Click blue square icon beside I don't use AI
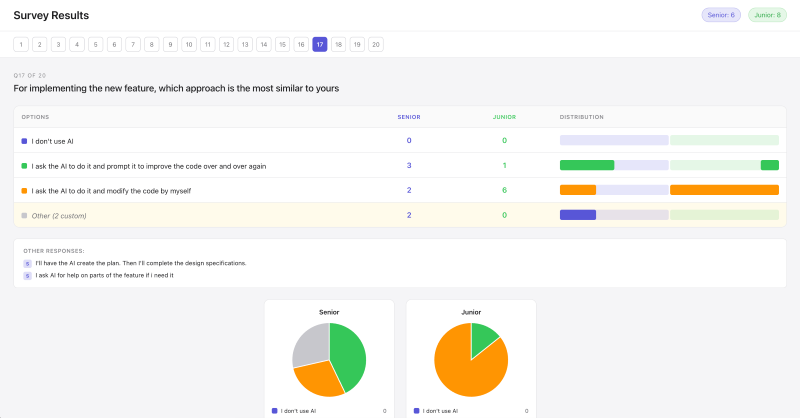The width and height of the screenshot is (800, 418). coord(25,141)
